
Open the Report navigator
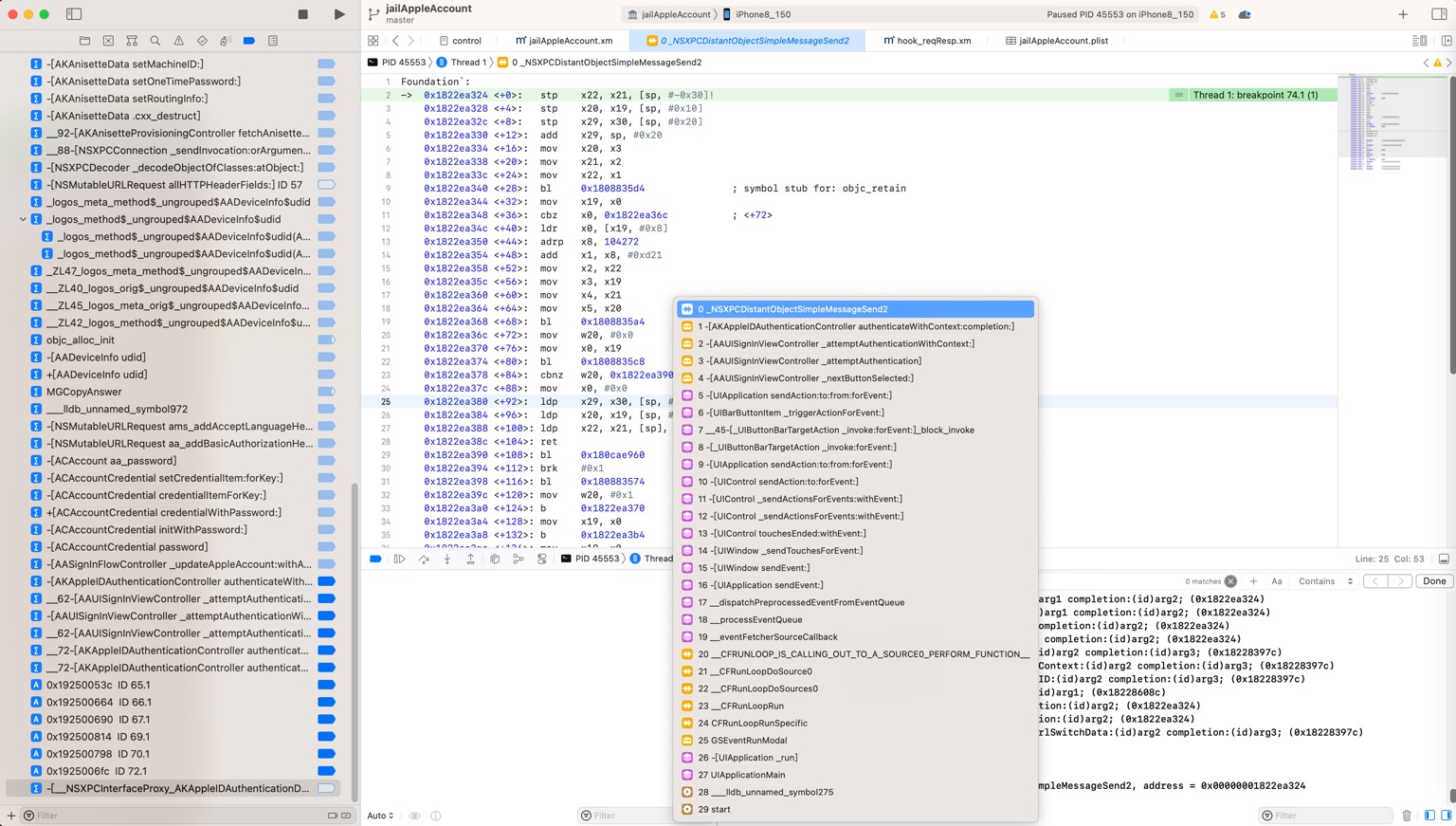[273, 41]
